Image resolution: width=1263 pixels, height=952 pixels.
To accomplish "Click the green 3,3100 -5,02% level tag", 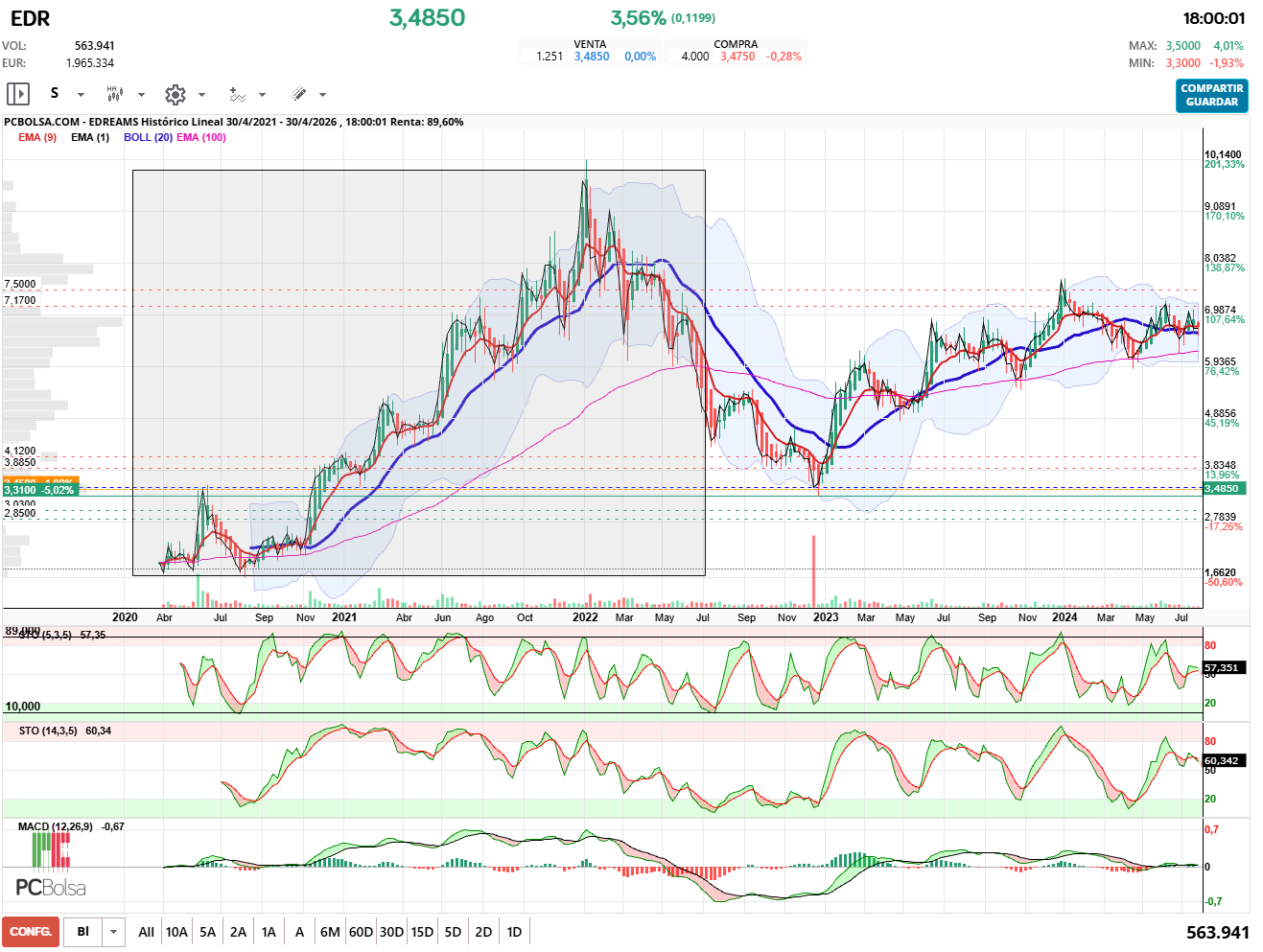I will [x=39, y=490].
